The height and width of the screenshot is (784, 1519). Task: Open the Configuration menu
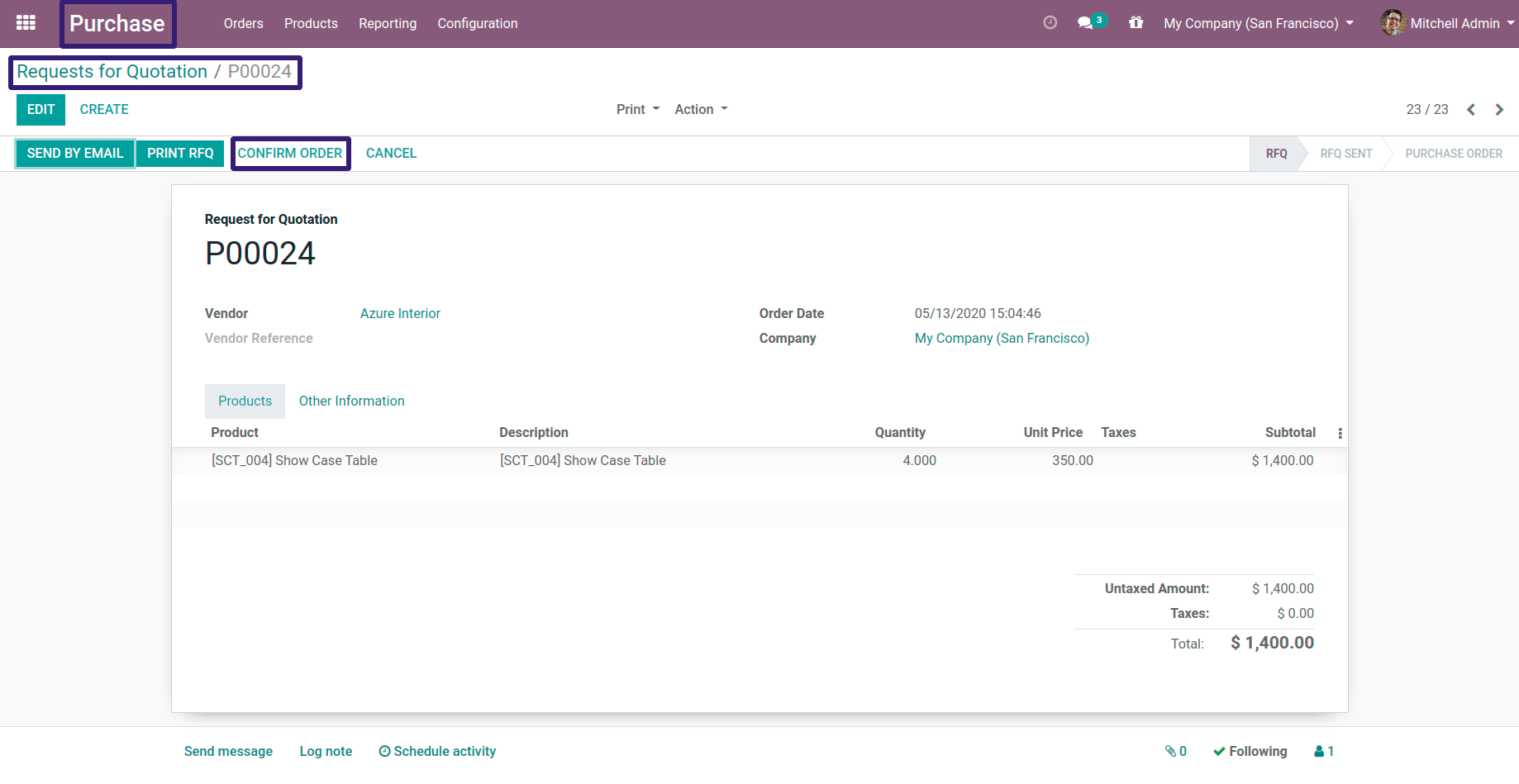(x=478, y=23)
